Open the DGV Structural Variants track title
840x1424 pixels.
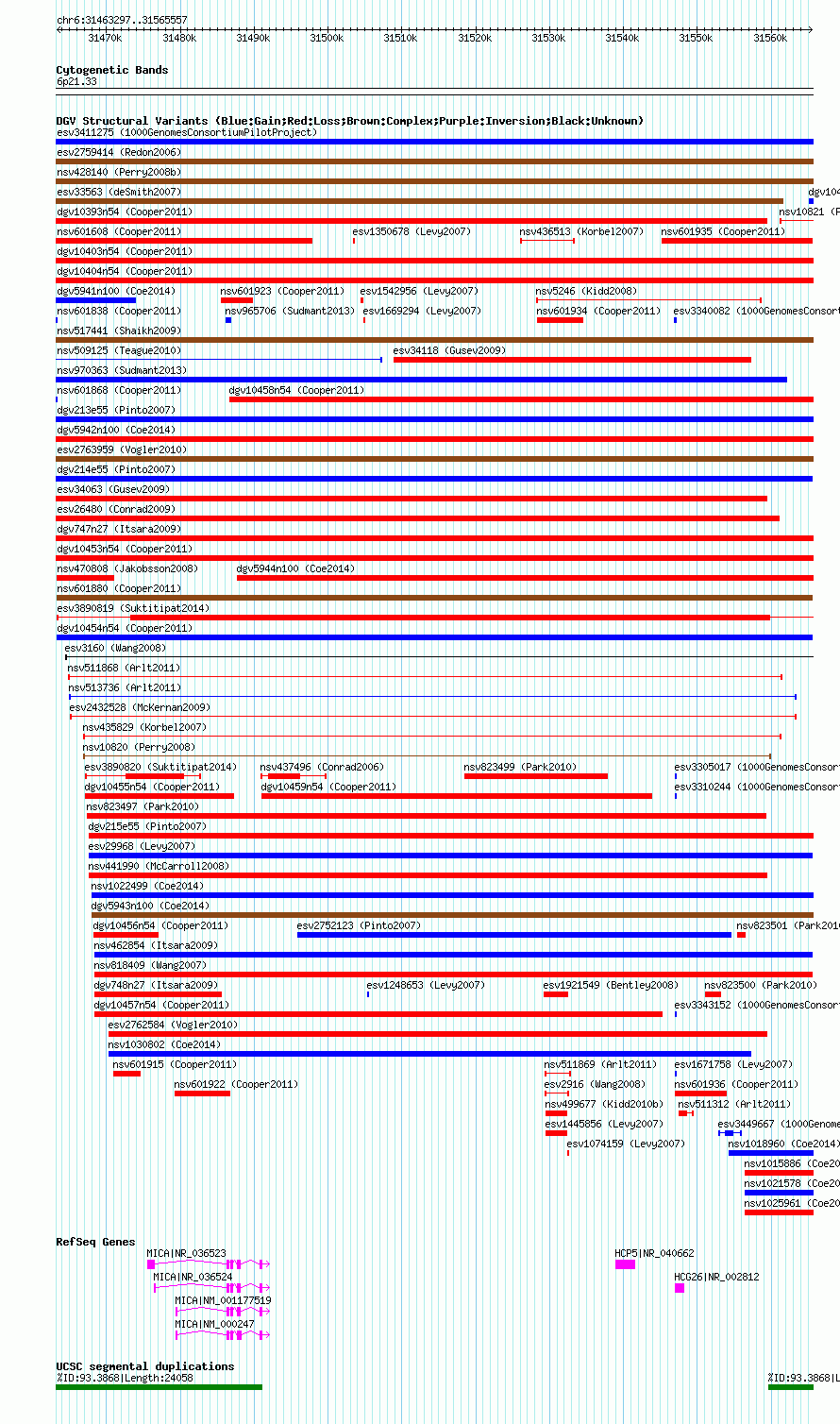pos(350,121)
